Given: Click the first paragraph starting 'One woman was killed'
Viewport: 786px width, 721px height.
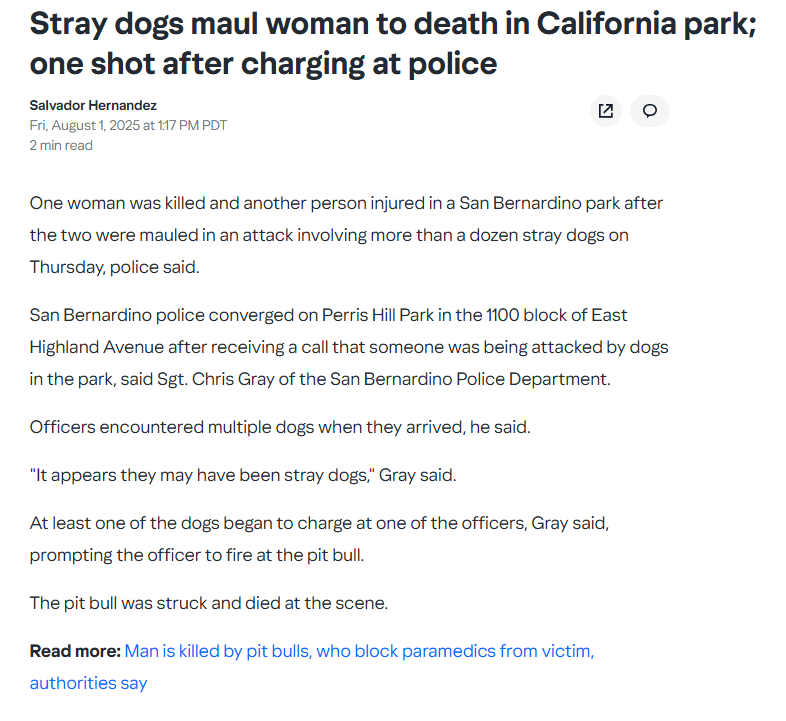Looking at the screenshot, I should (x=346, y=235).
